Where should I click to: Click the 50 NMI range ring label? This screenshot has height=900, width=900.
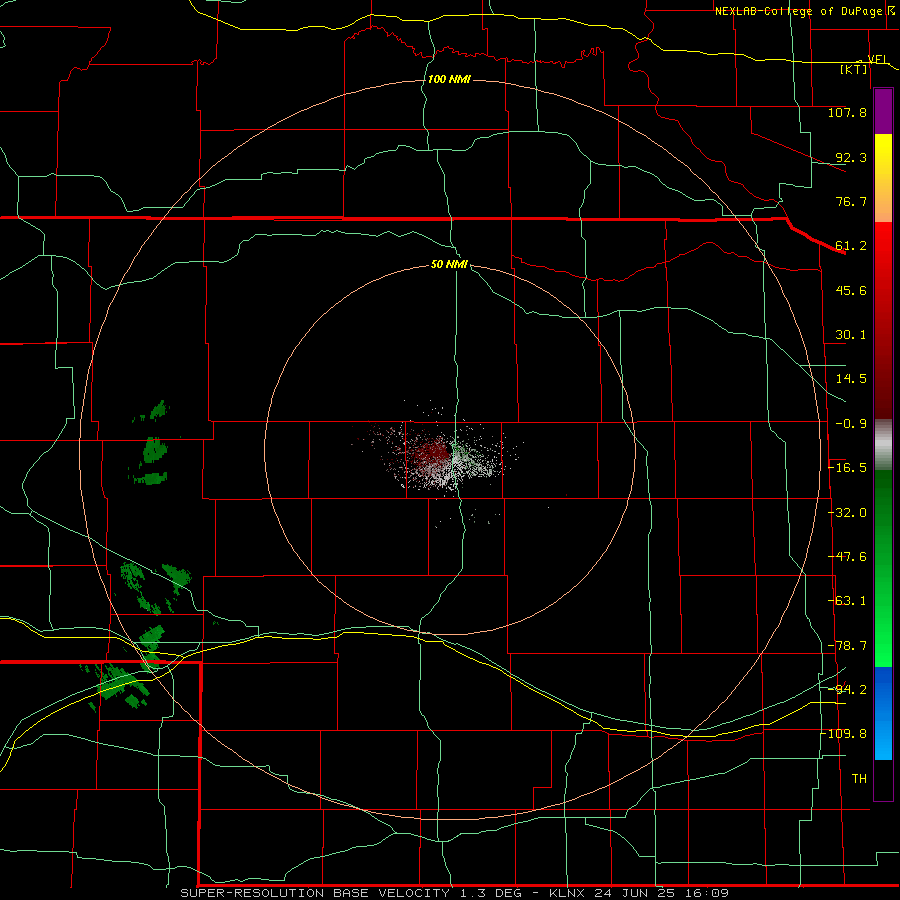click(x=449, y=265)
